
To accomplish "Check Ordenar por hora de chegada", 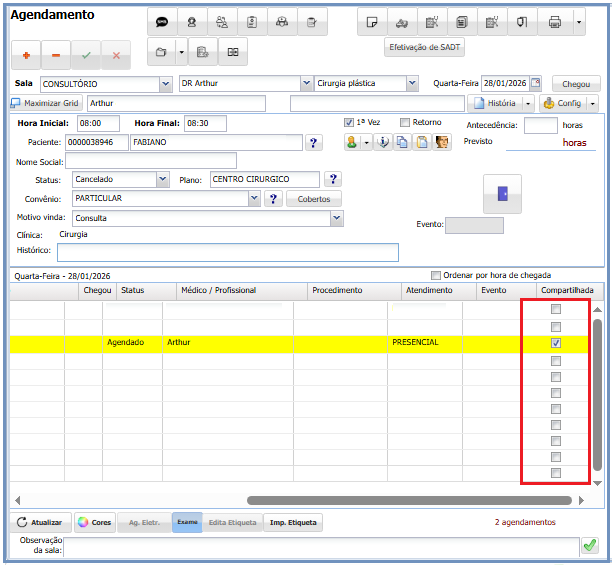I will pos(435,275).
